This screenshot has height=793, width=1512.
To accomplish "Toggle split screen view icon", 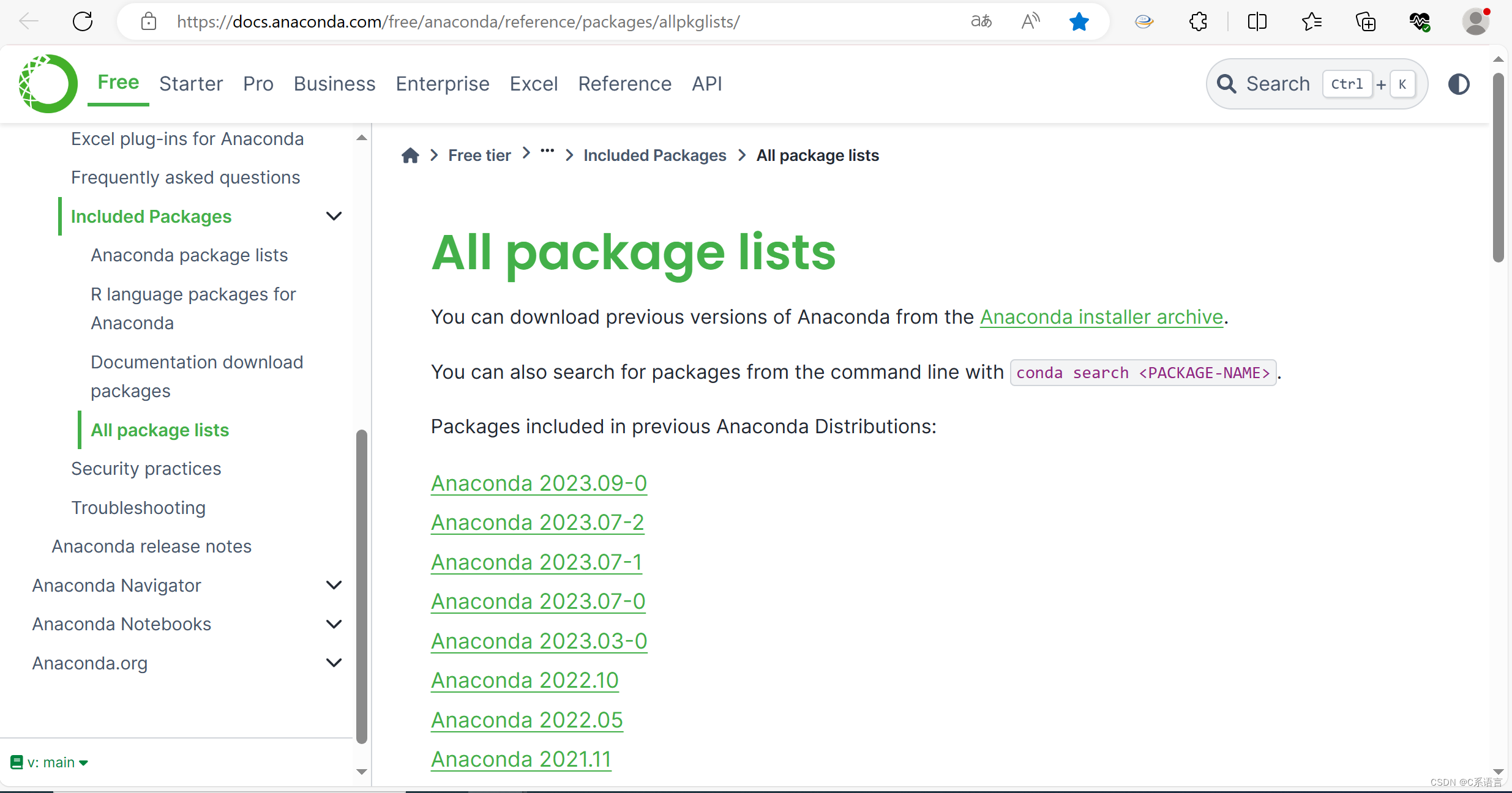I will pos(1257,22).
